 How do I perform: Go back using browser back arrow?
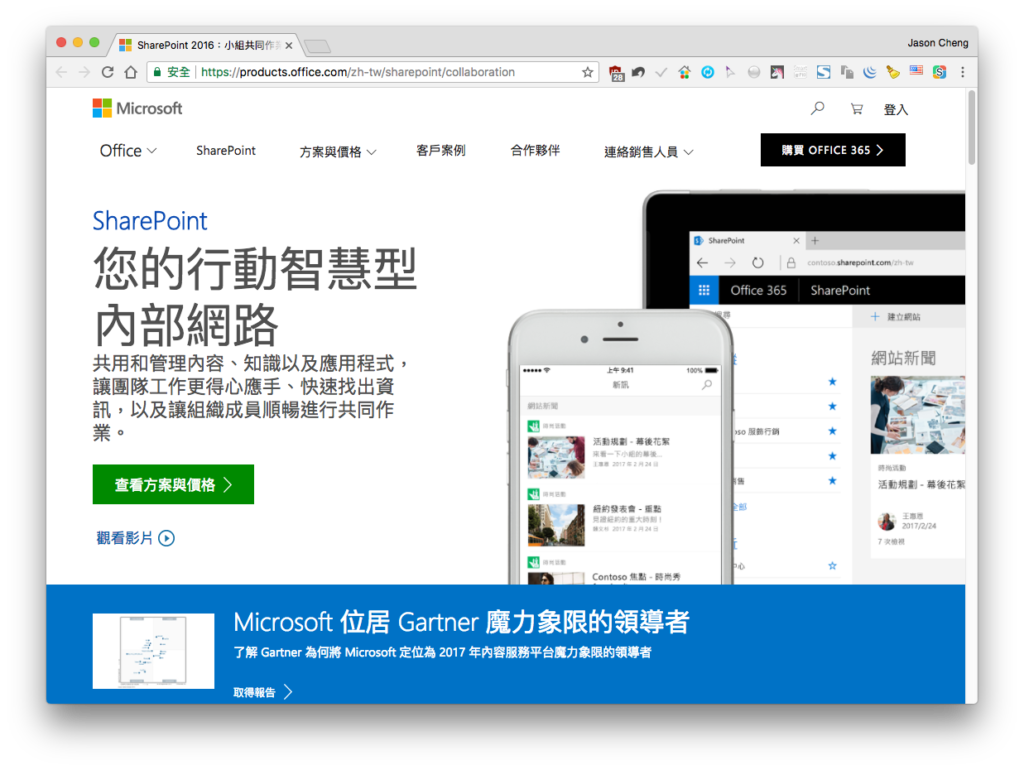[61, 72]
